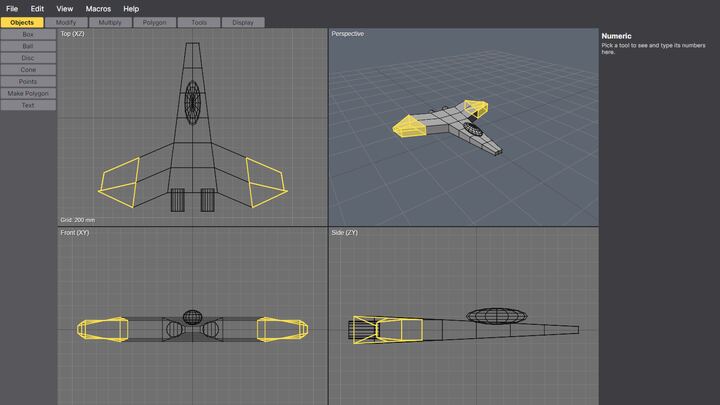Choose the Cone tool
Viewport: 720px width, 405px height.
coord(28,70)
